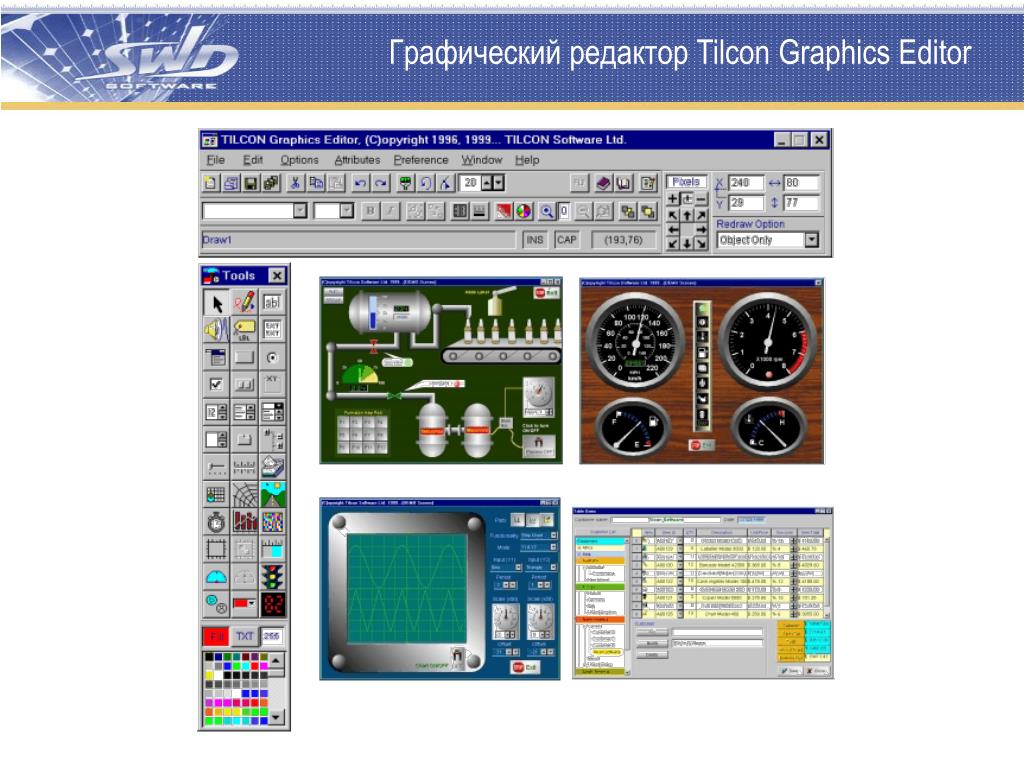The width and height of the screenshot is (1024, 768).
Task: Open the Window menu
Action: pos(482,160)
